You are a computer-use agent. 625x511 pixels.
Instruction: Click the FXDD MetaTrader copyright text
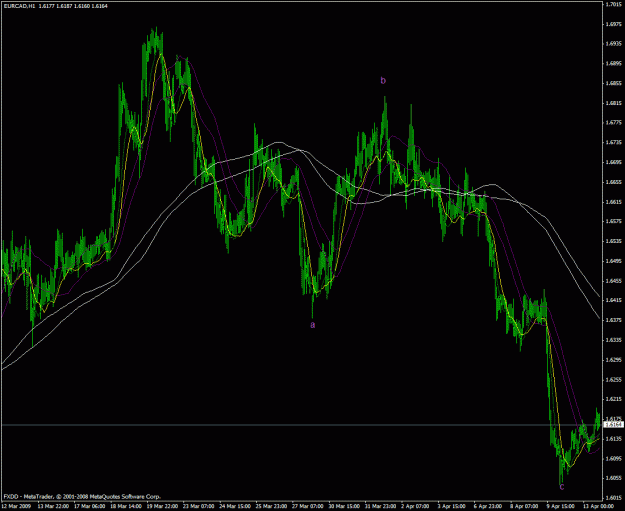[82, 497]
